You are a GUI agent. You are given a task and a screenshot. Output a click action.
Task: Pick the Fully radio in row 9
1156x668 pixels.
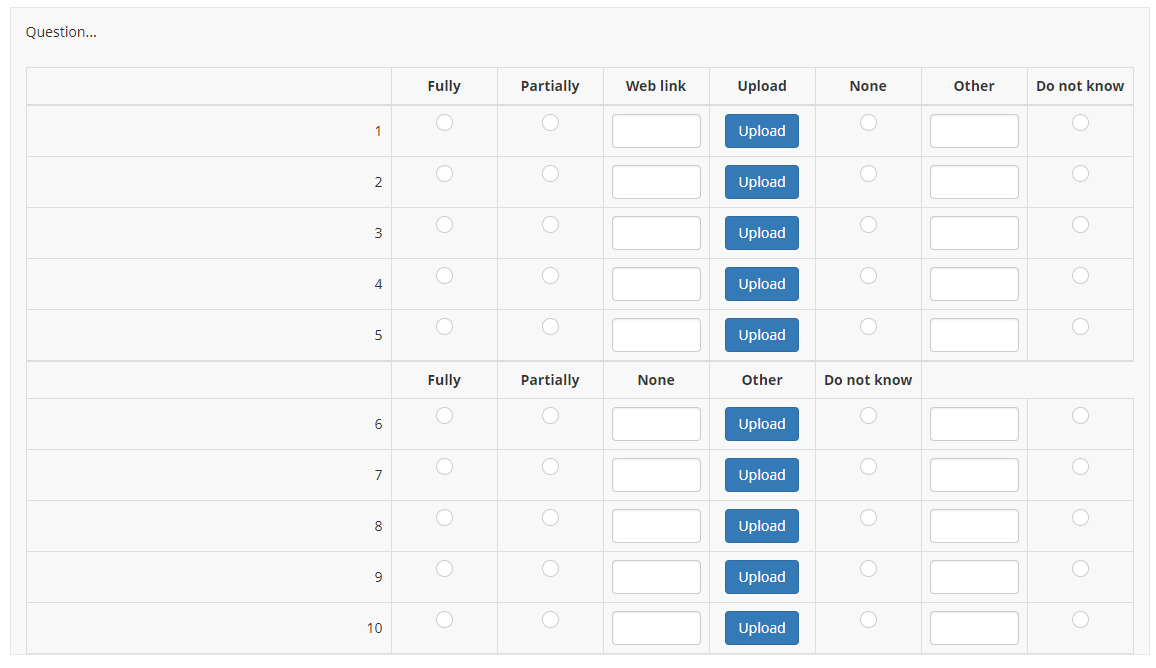coord(444,569)
